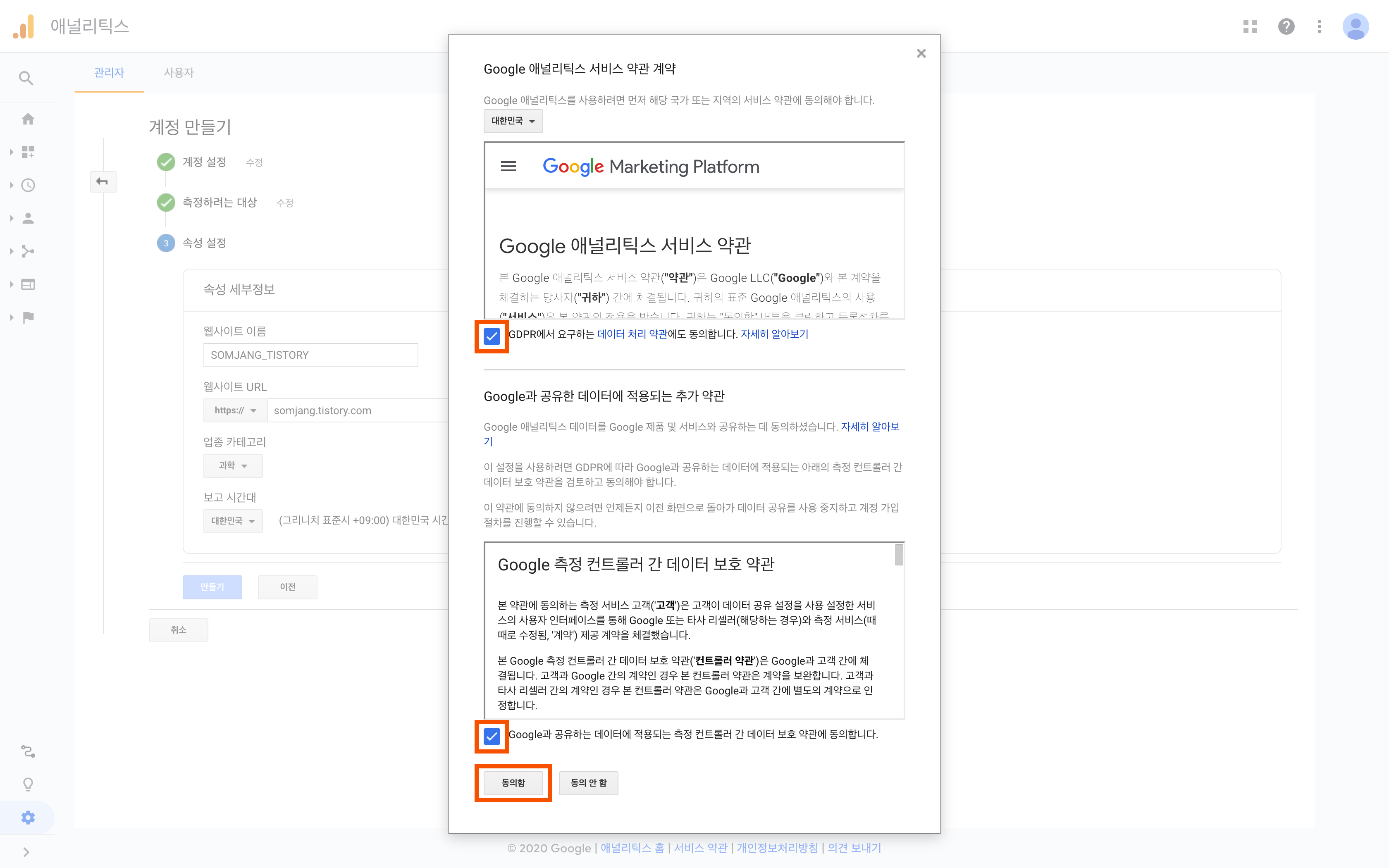
Task: Click 수정 next to 계정 설정
Action: pyautogui.click(x=254, y=162)
